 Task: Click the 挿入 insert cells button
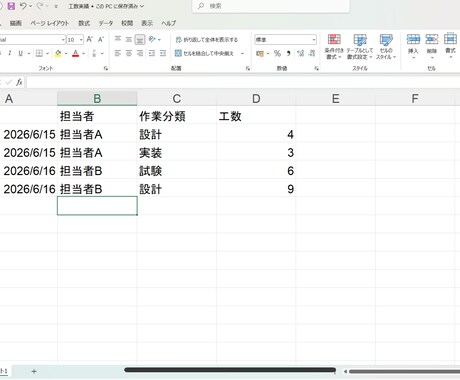tap(413, 46)
